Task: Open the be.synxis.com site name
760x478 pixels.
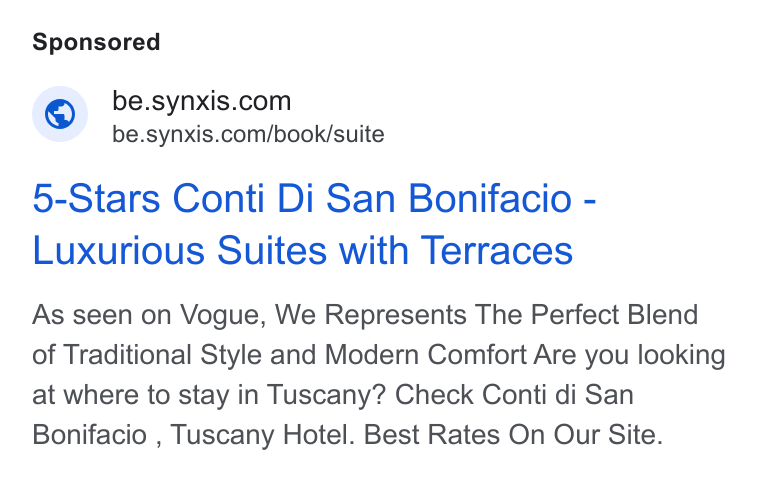Action: [x=202, y=101]
